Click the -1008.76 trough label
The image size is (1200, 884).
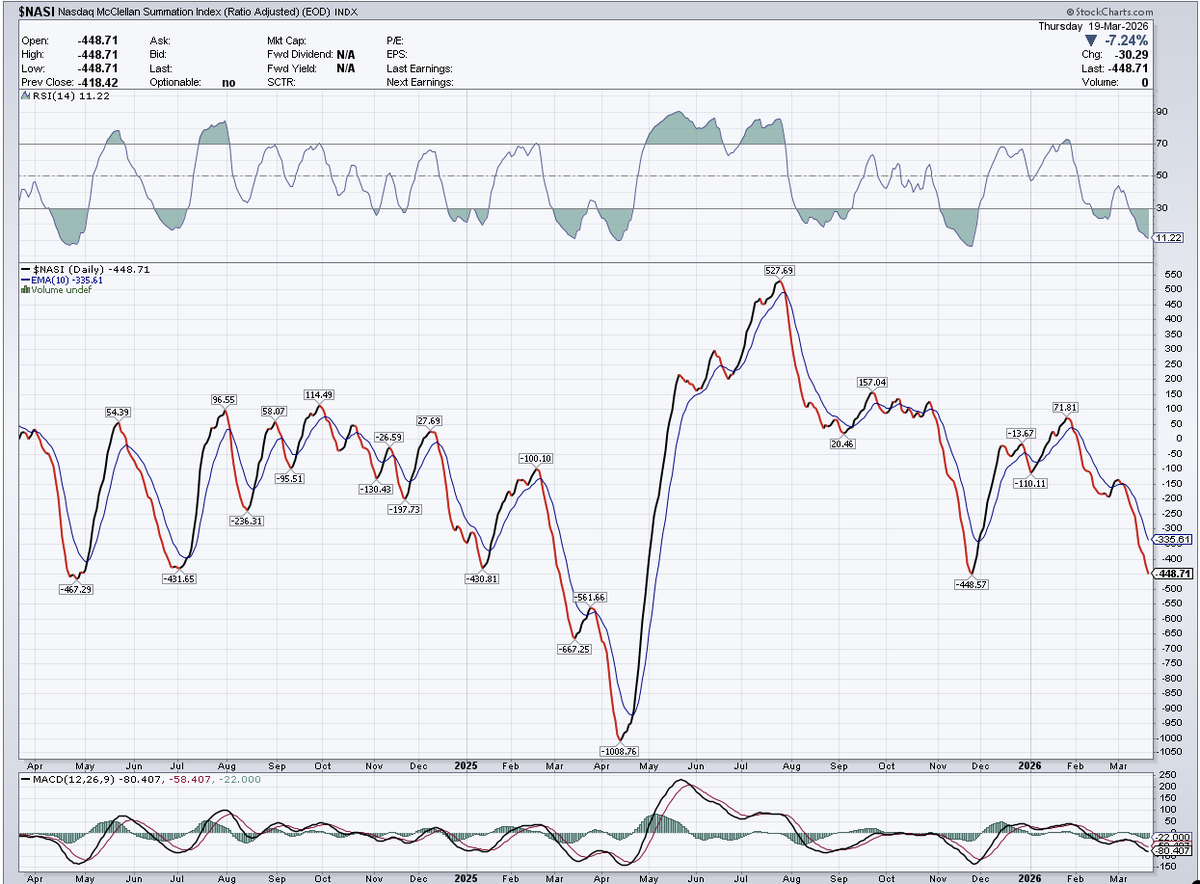click(x=619, y=750)
